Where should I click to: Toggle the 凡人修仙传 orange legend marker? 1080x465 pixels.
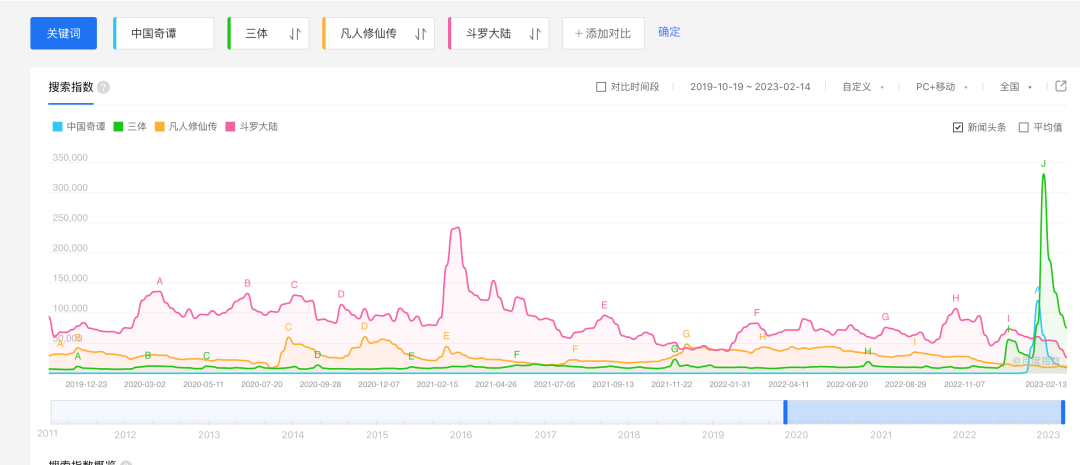click(x=160, y=127)
